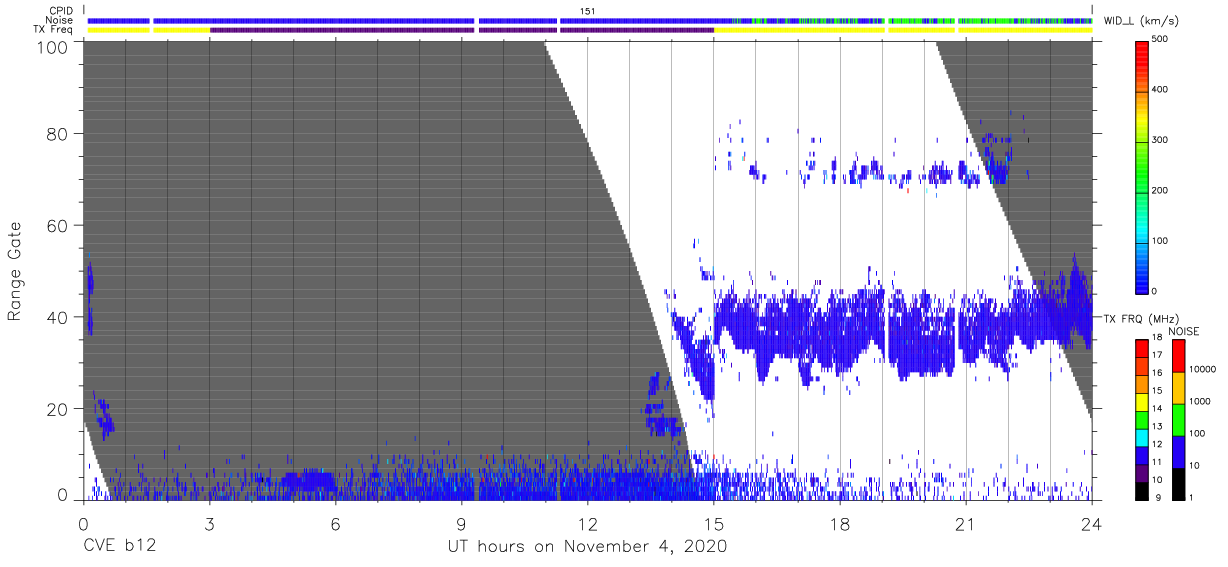The image size is (1228, 567).
Task: Click the '60' tick on the Range Gate axis
Action: [x=55, y=225]
